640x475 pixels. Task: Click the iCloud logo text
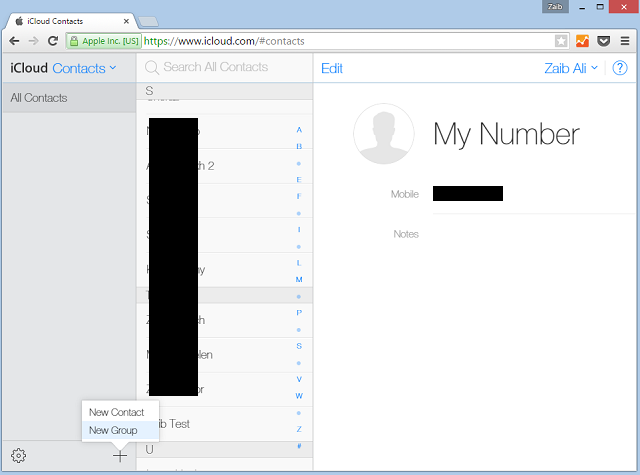[x=29, y=68]
